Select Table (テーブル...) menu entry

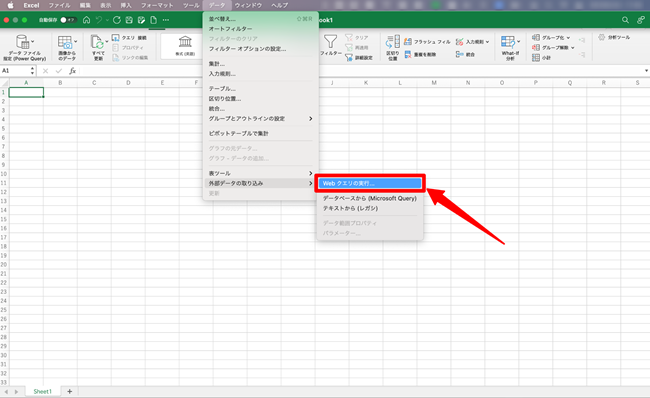260,89
